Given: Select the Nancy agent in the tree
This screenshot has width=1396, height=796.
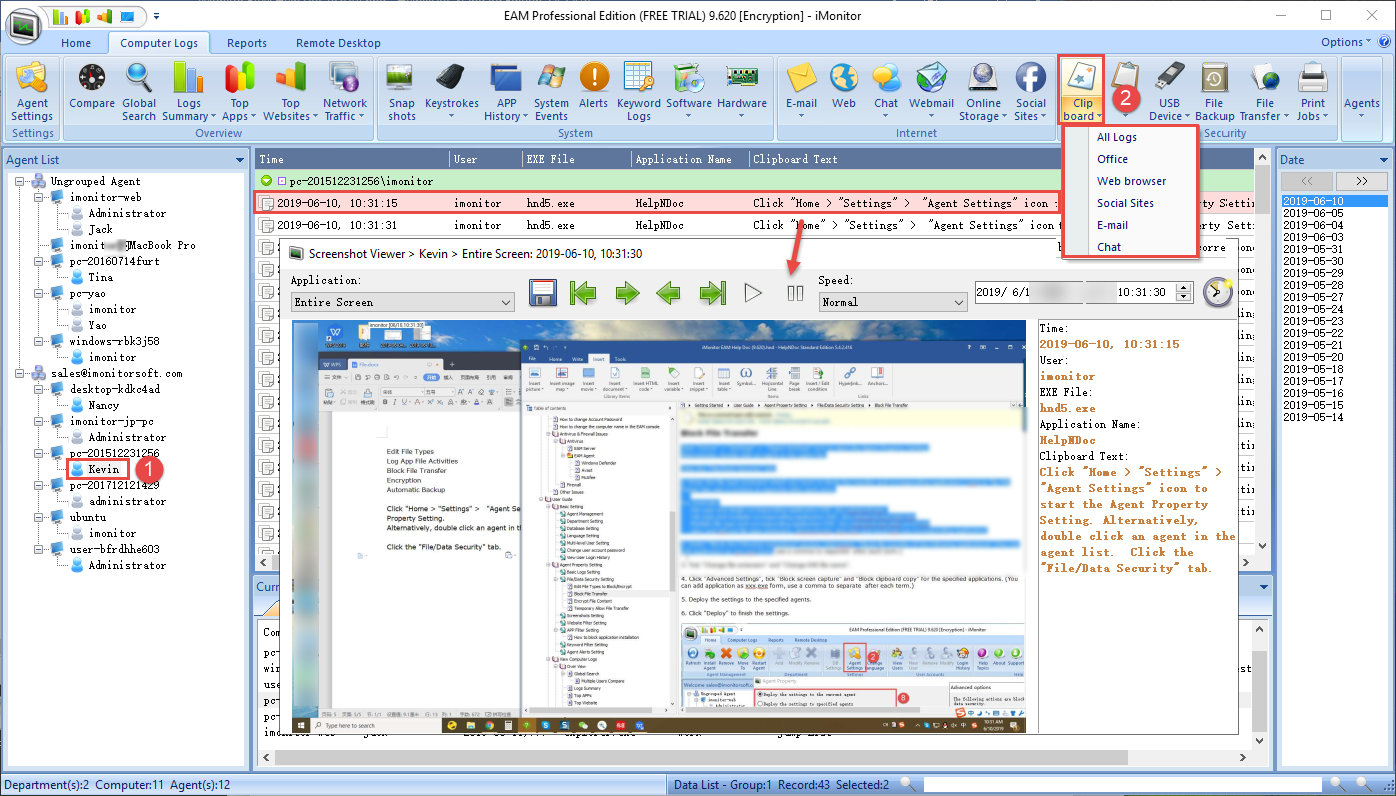Looking at the screenshot, I should tap(103, 405).
